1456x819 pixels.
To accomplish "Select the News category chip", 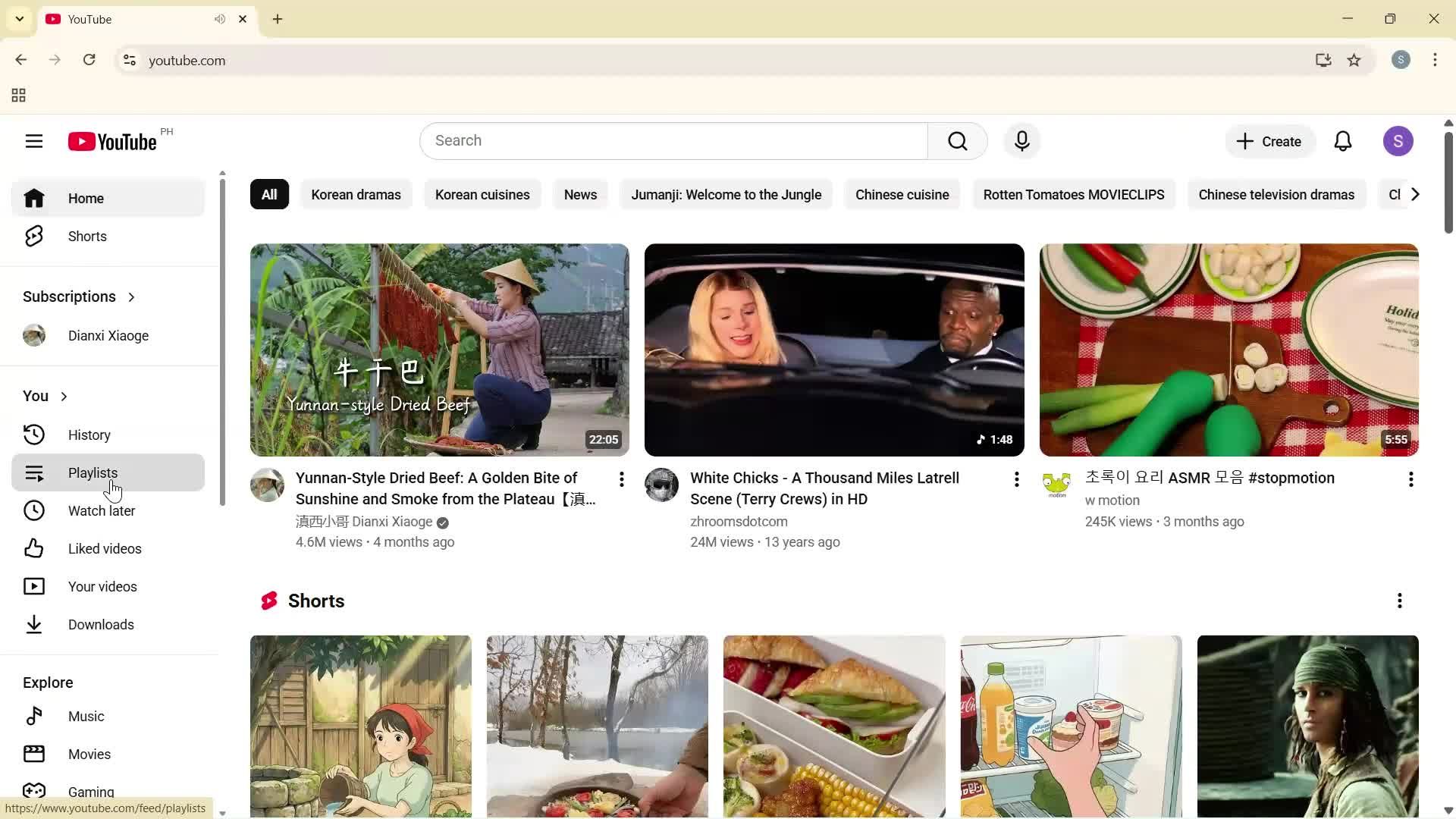I will pos(580,195).
